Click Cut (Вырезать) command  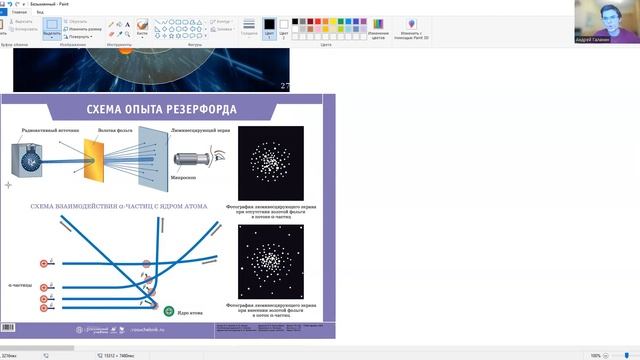(x=21, y=21)
